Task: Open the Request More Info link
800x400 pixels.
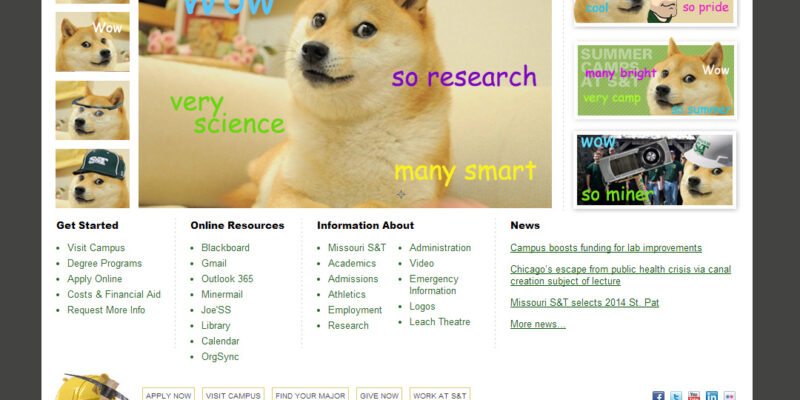Action: (x=106, y=310)
